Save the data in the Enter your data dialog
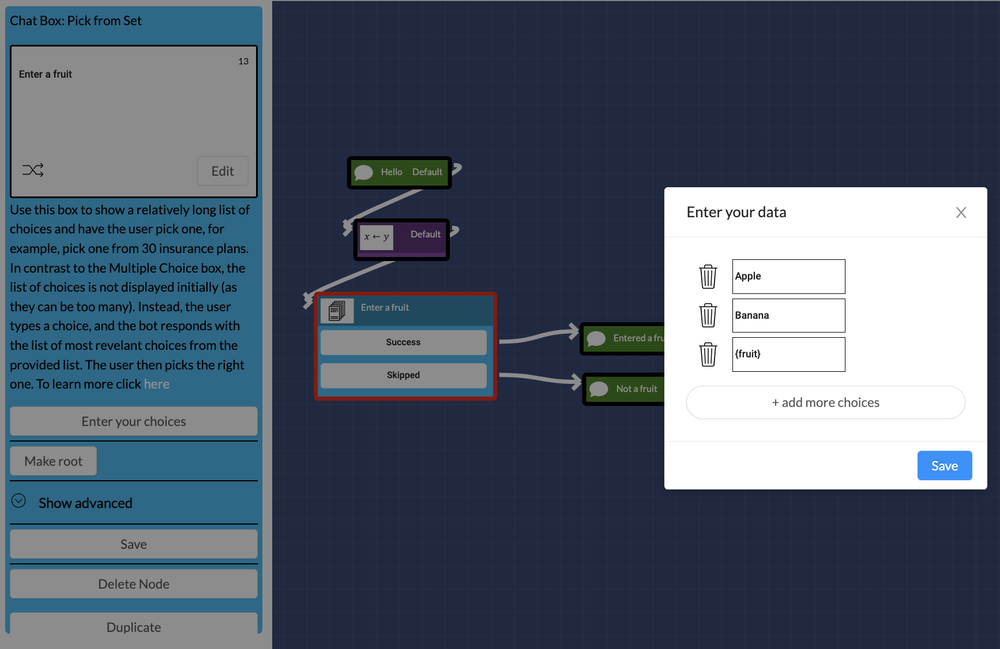The image size is (1000, 649). [944, 465]
